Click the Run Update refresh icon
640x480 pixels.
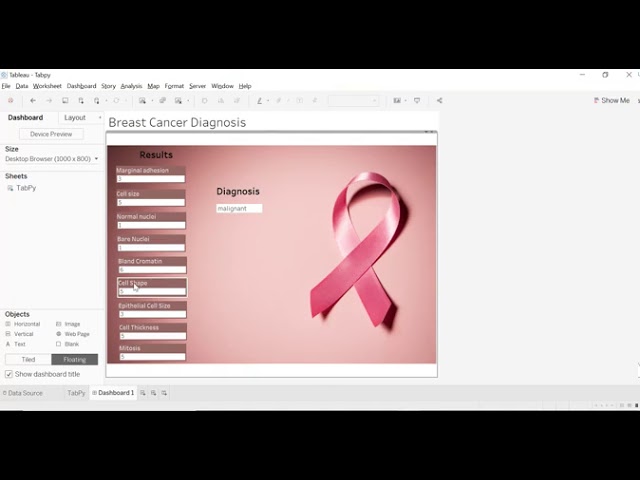pyautogui.click(x=116, y=100)
